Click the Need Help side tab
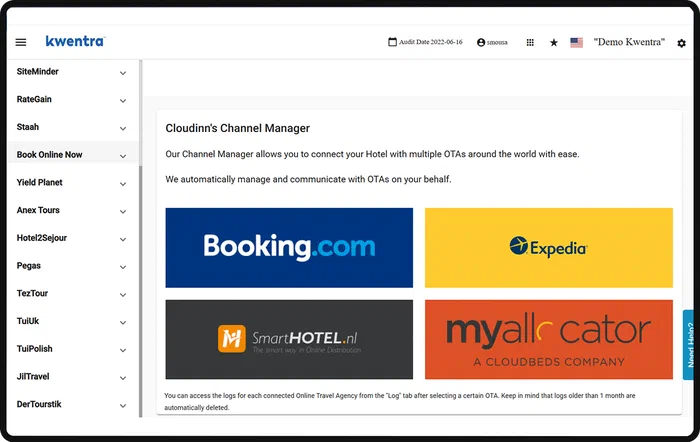This screenshot has width=700, height=442. 688,345
